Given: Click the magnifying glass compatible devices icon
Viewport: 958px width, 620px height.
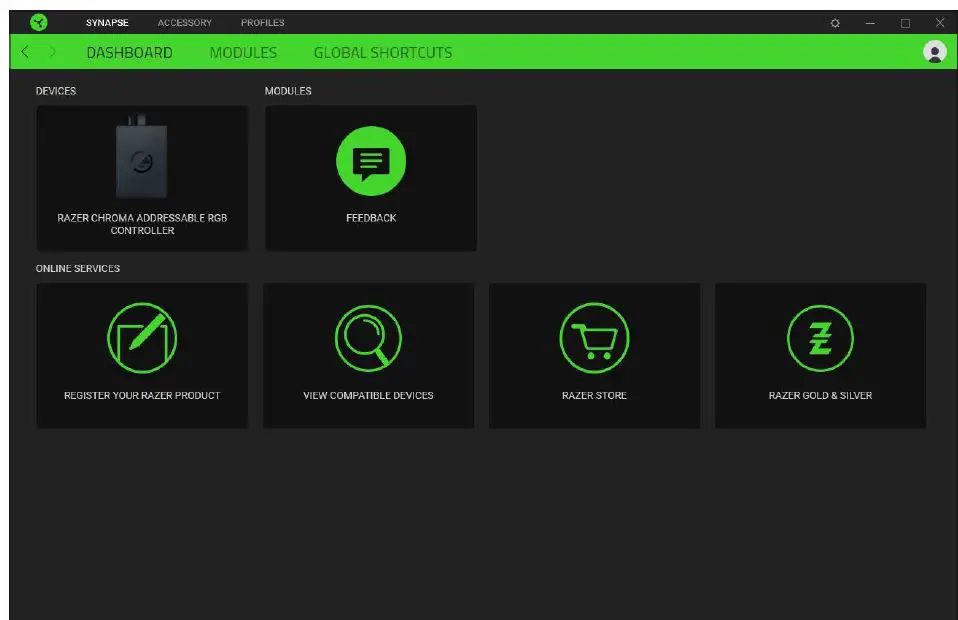Looking at the screenshot, I should [x=368, y=338].
